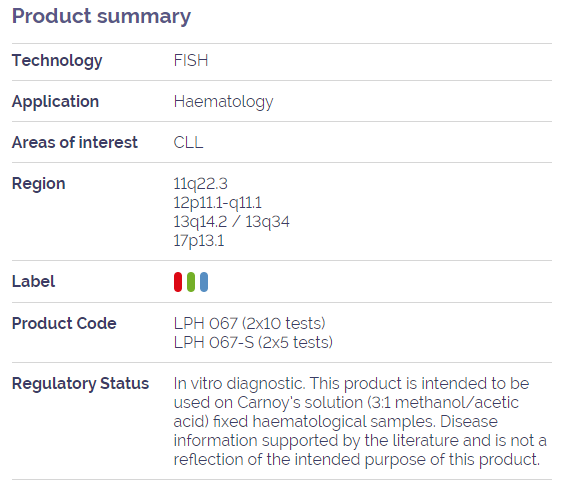Select the FISH technology value
The width and height of the screenshot is (563, 498).
point(191,60)
